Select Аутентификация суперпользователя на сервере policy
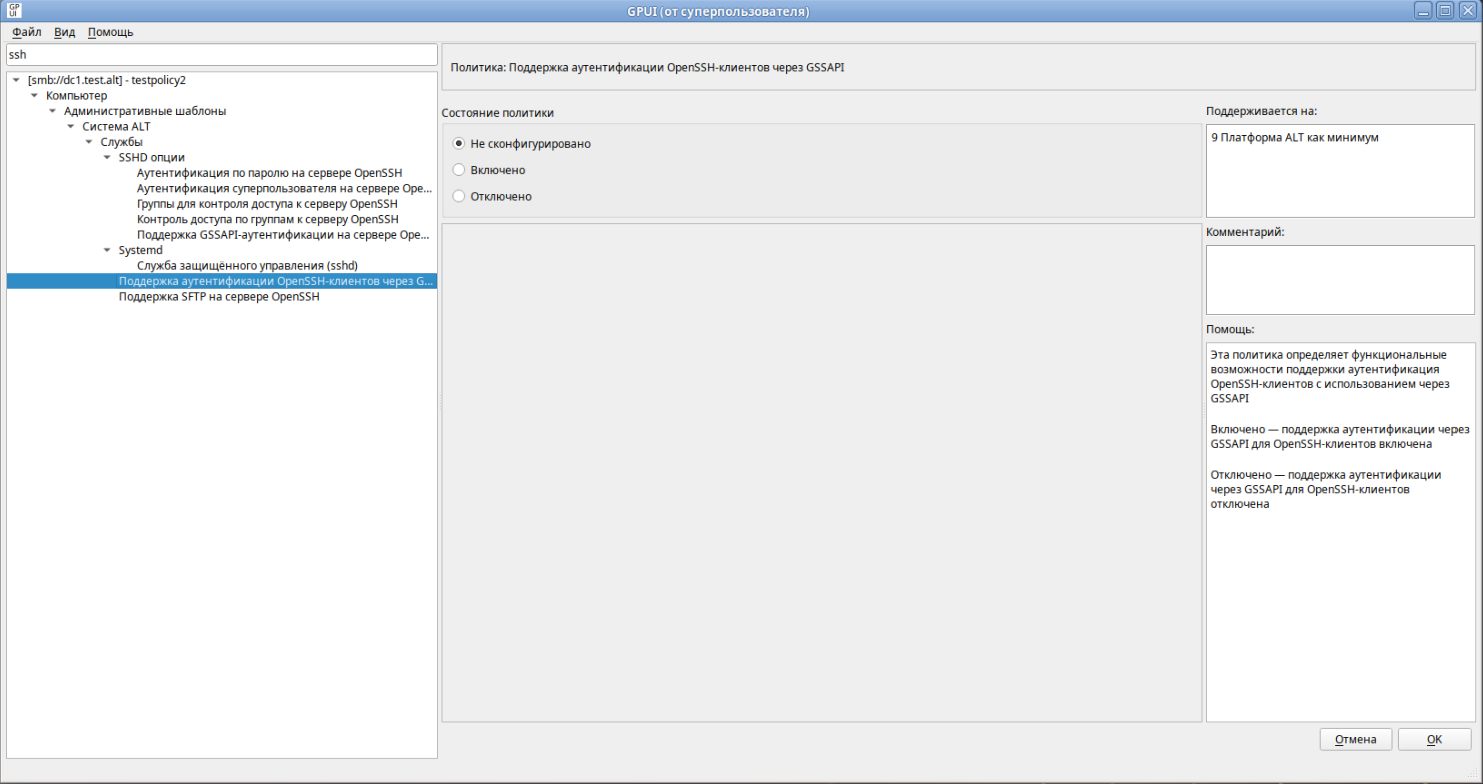This screenshot has width=1483, height=784. pos(284,188)
